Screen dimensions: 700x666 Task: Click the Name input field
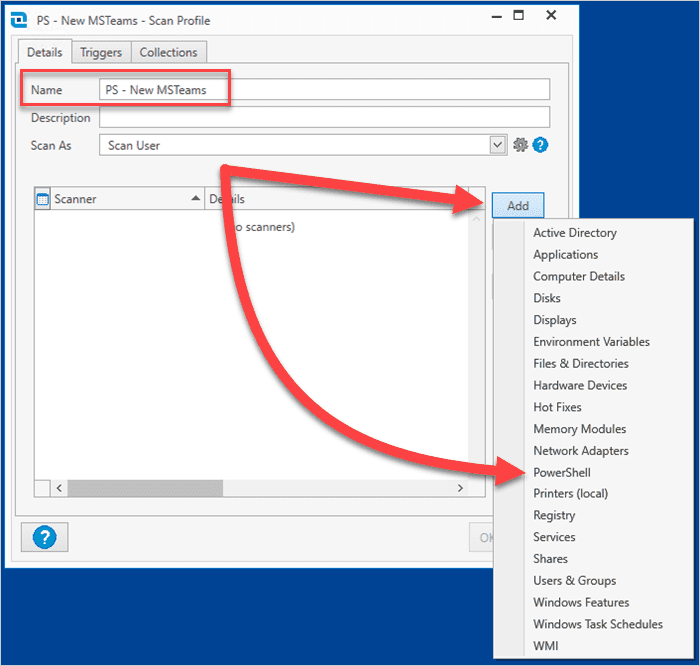[325, 90]
